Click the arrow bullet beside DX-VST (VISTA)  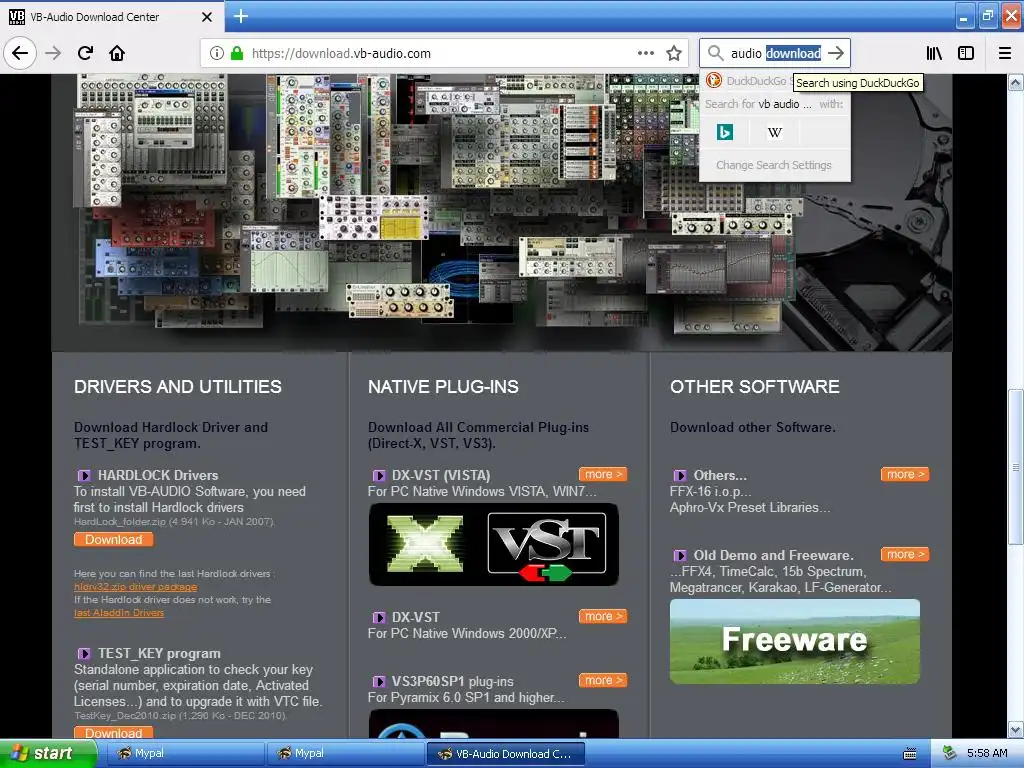(379, 475)
